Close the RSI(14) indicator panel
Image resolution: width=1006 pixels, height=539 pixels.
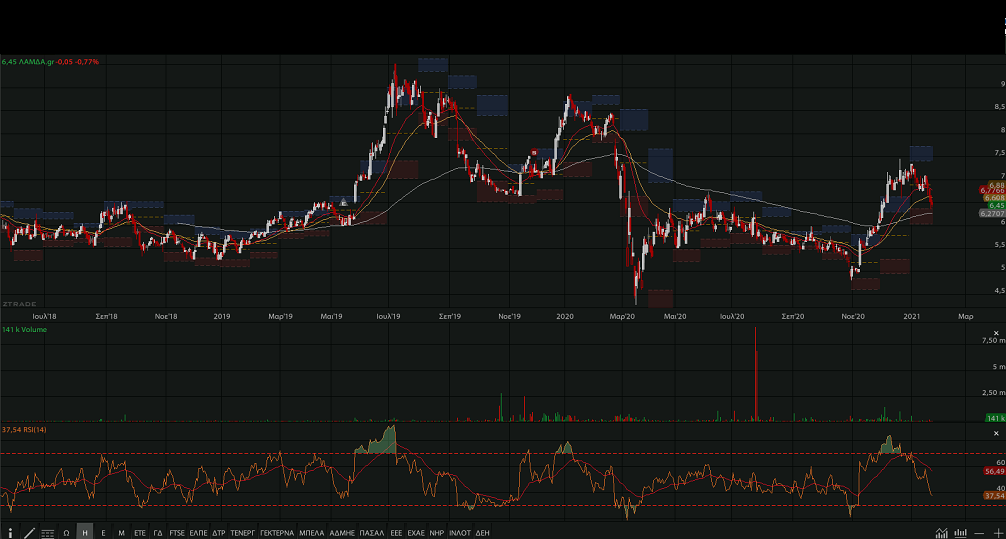click(998, 431)
